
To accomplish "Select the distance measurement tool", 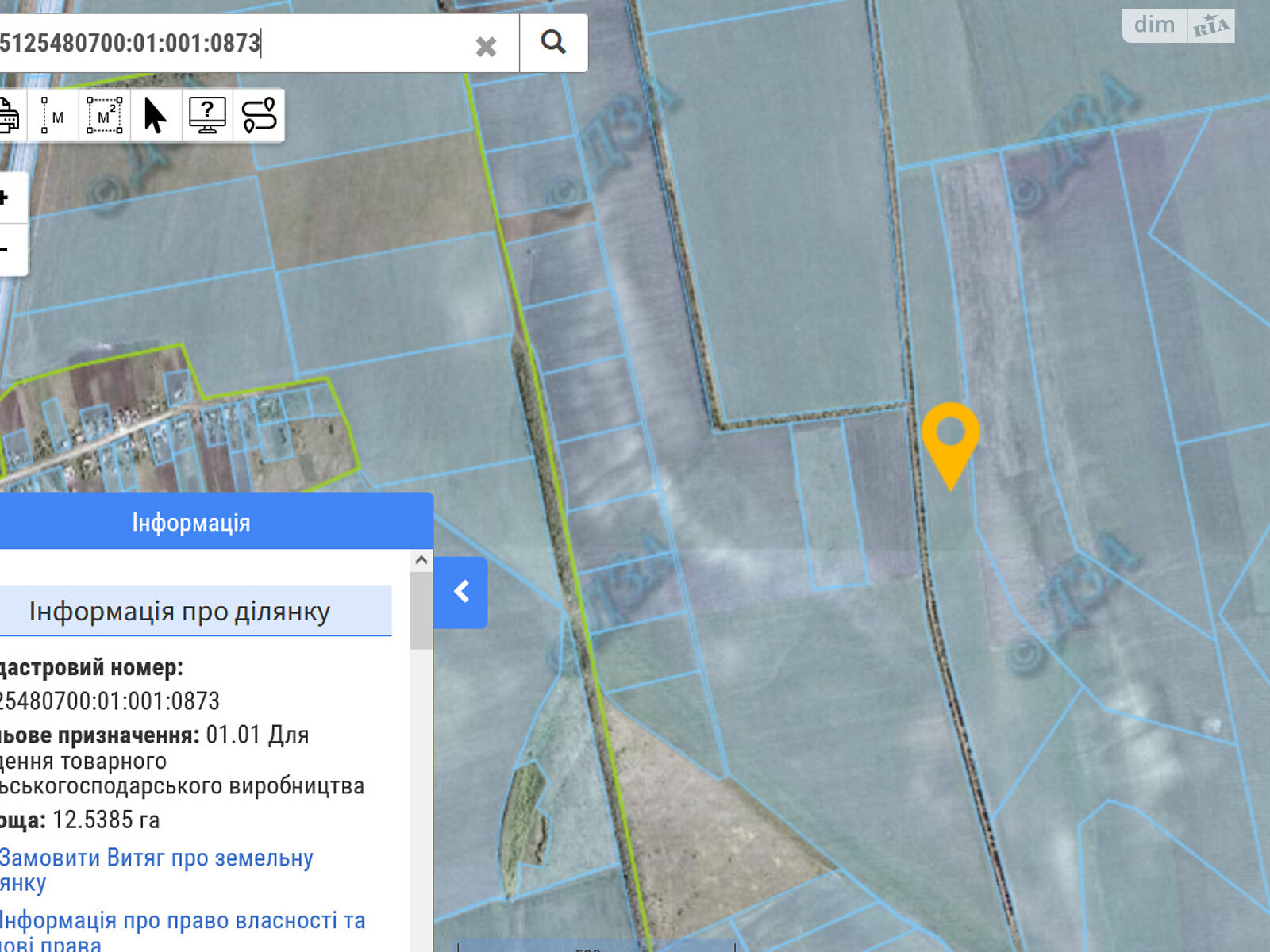I will pos(53,116).
